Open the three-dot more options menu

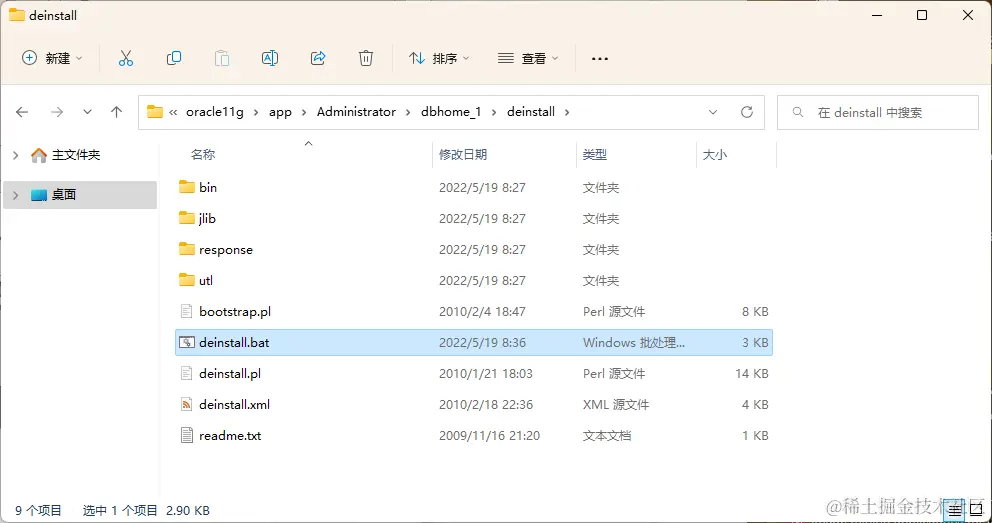(x=600, y=59)
